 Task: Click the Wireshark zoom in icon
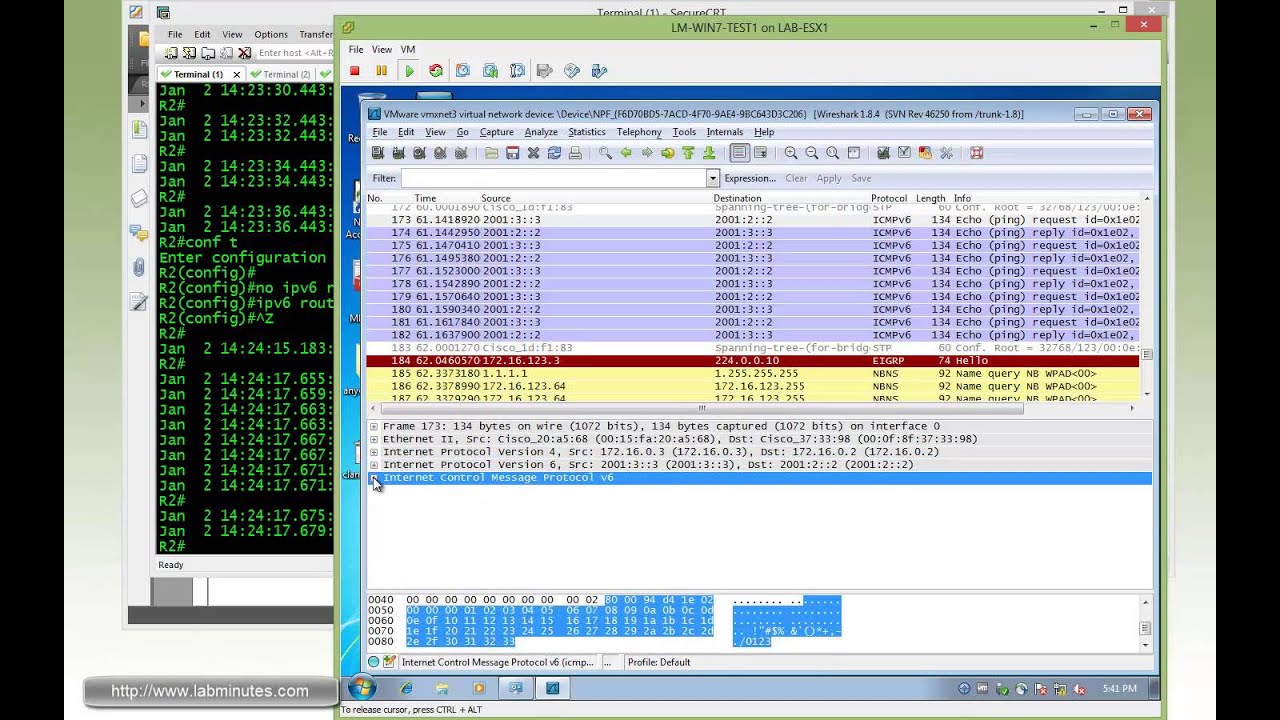pyautogui.click(x=790, y=153)
